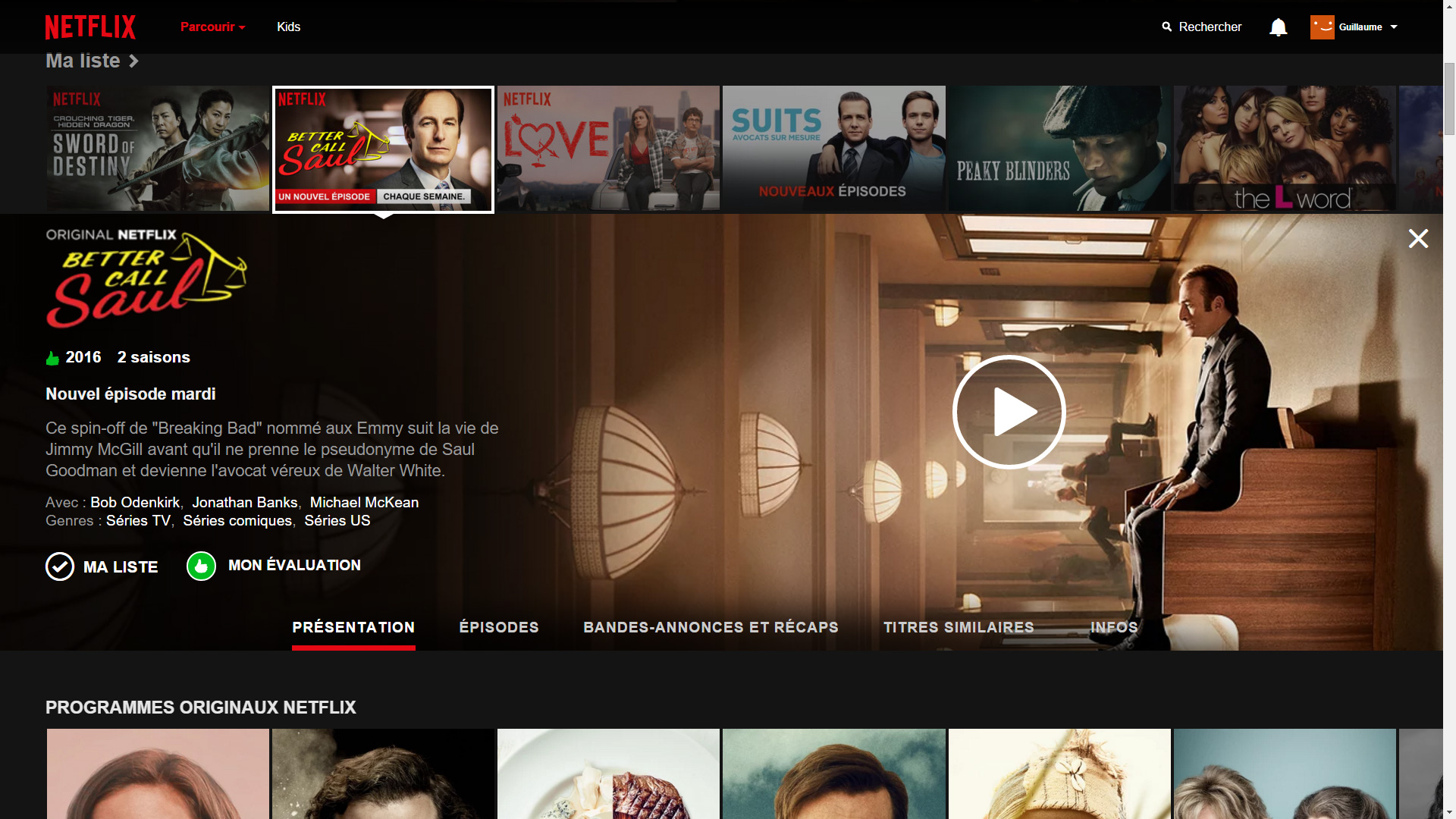
Task: Click the "PROGRAMMES ORIGINAUX NETFLIX" heading
Action: (x=201, y=708)
